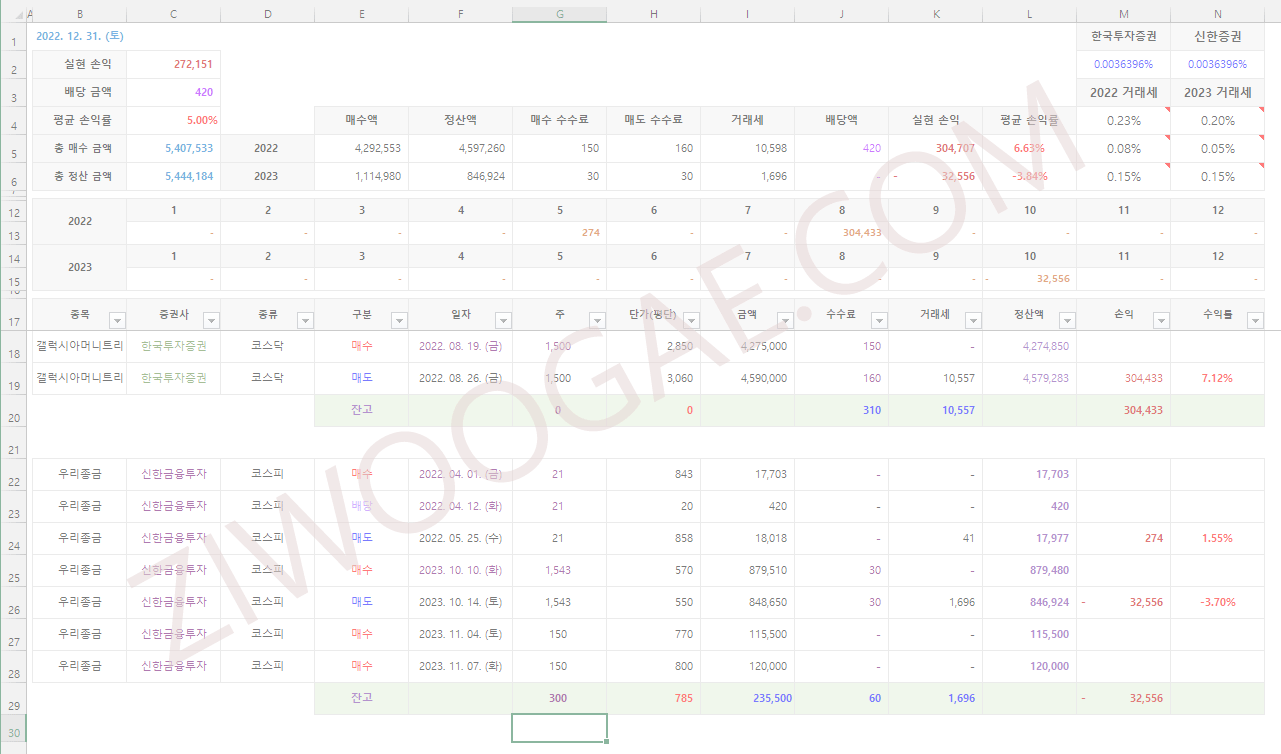This screenshot has width=1281, height=754.
Task: Select the "신한증권" header cell
Action: point(1218,36)
